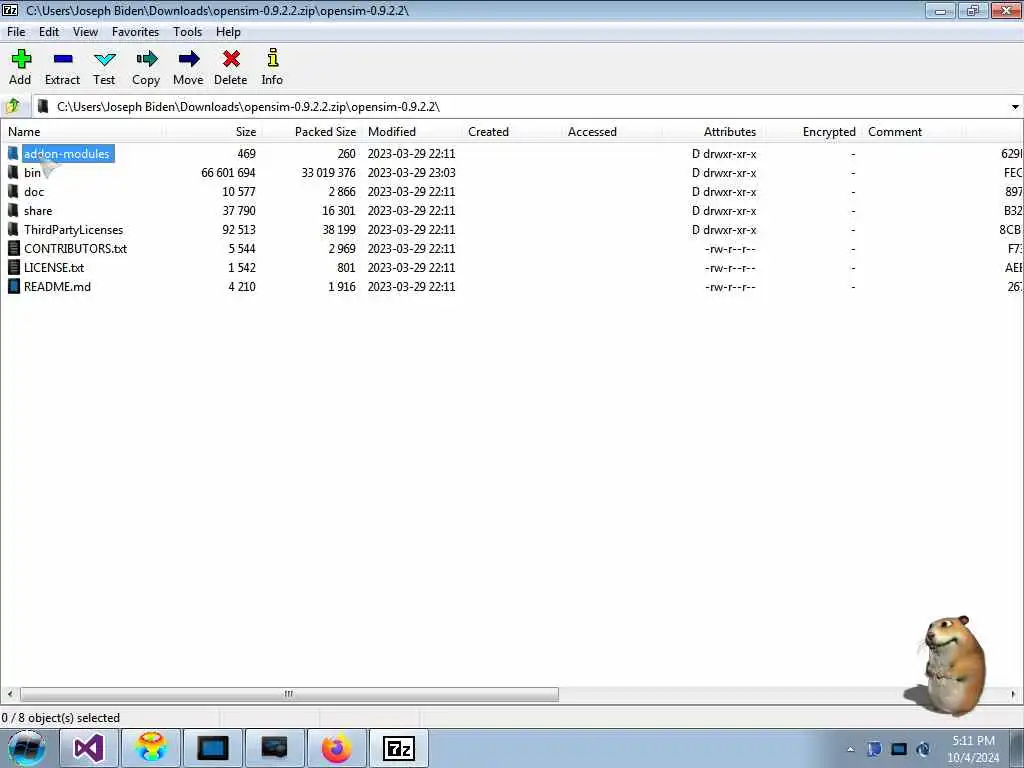This screenshot has width=1024, height=768.
Task: Open the Windows Start menu
Action: [x=26, y=748]
